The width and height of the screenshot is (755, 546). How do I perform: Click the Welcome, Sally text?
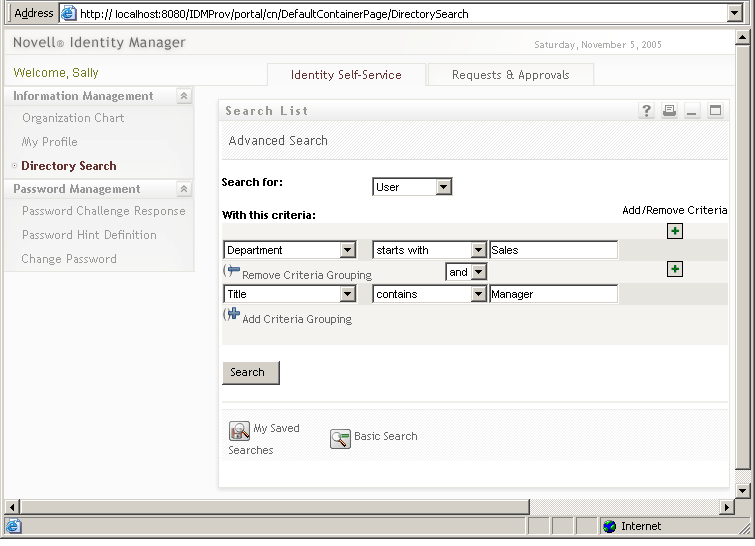point(56,73)
